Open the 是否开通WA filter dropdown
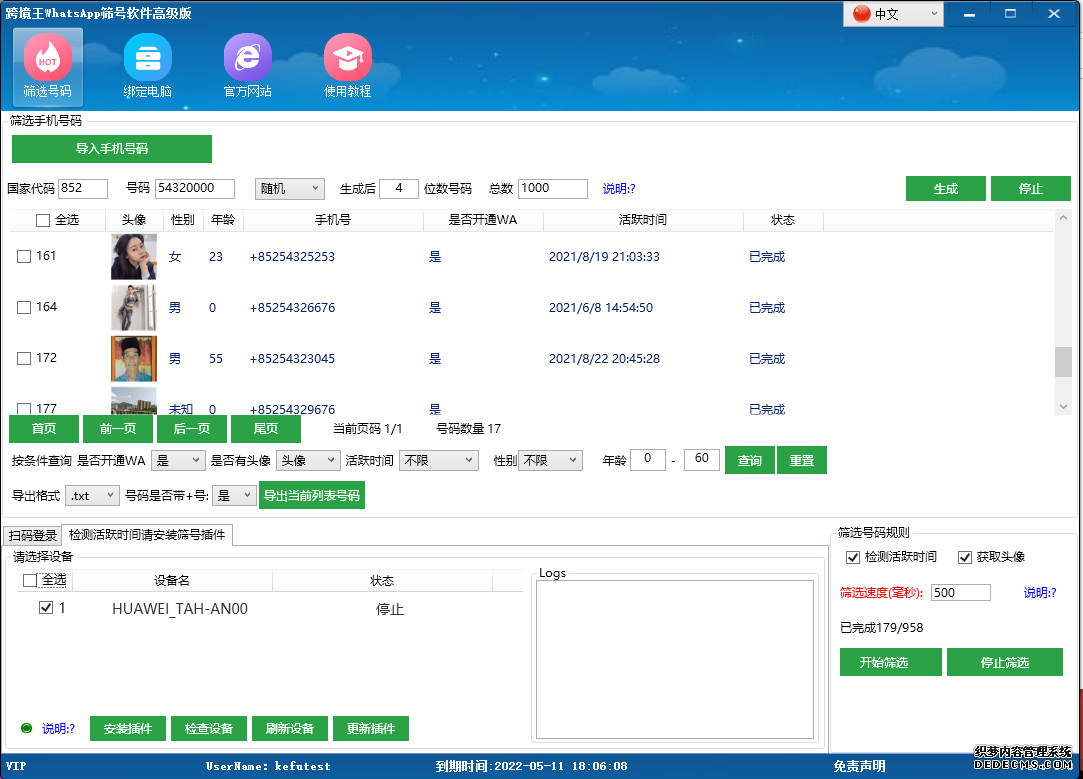This screenshot has height=779, width=1083. (x=178, y=461)
